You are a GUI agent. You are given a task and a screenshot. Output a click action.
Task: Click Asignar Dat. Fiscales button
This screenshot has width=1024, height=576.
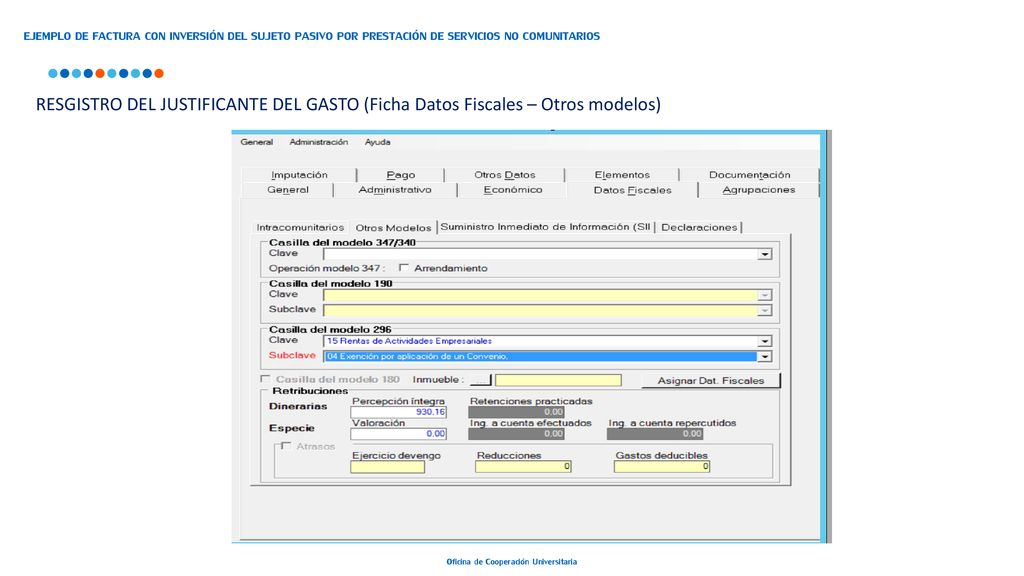711,381
